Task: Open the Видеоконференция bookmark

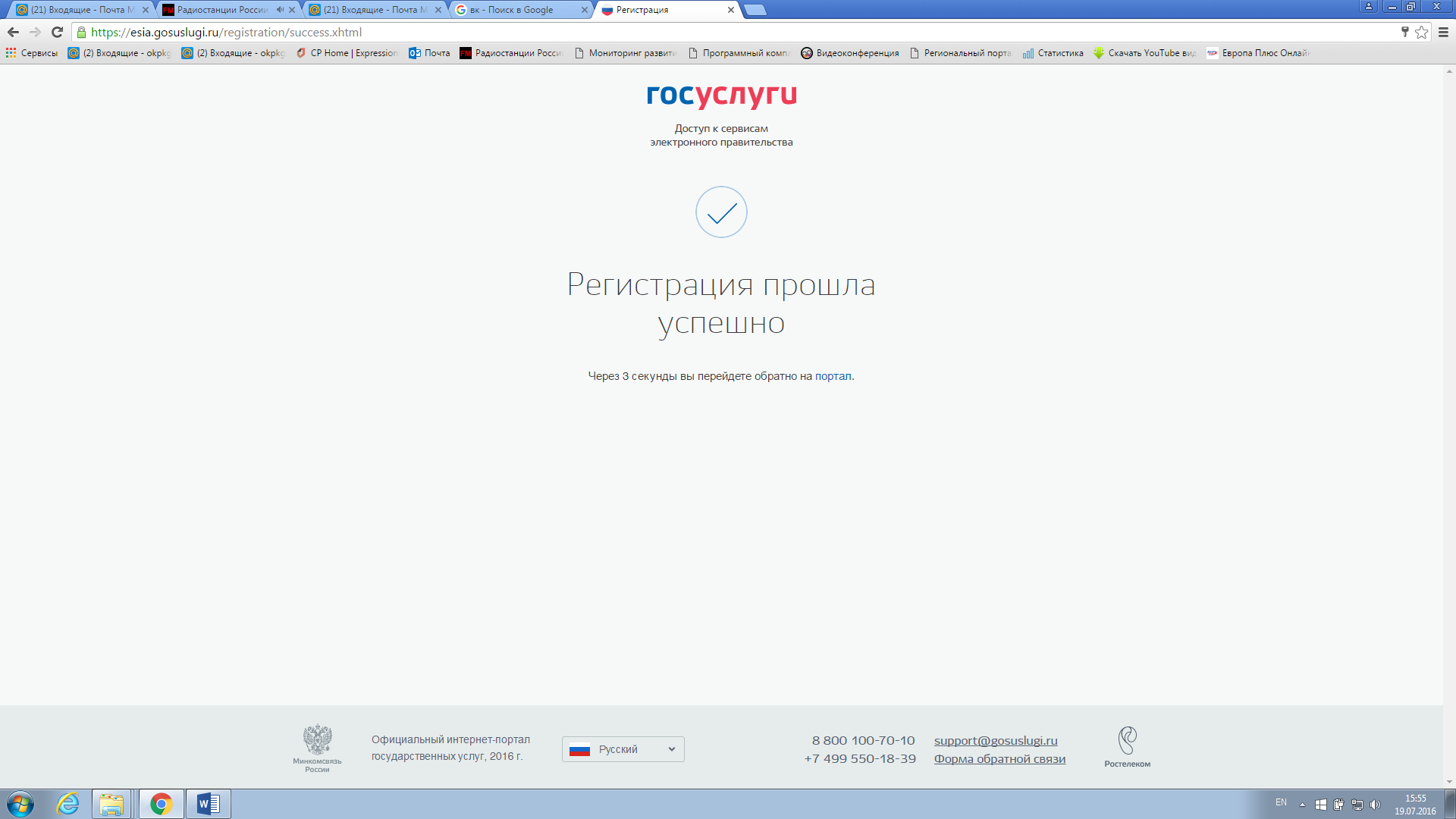Action: click(x=850, y=53)
